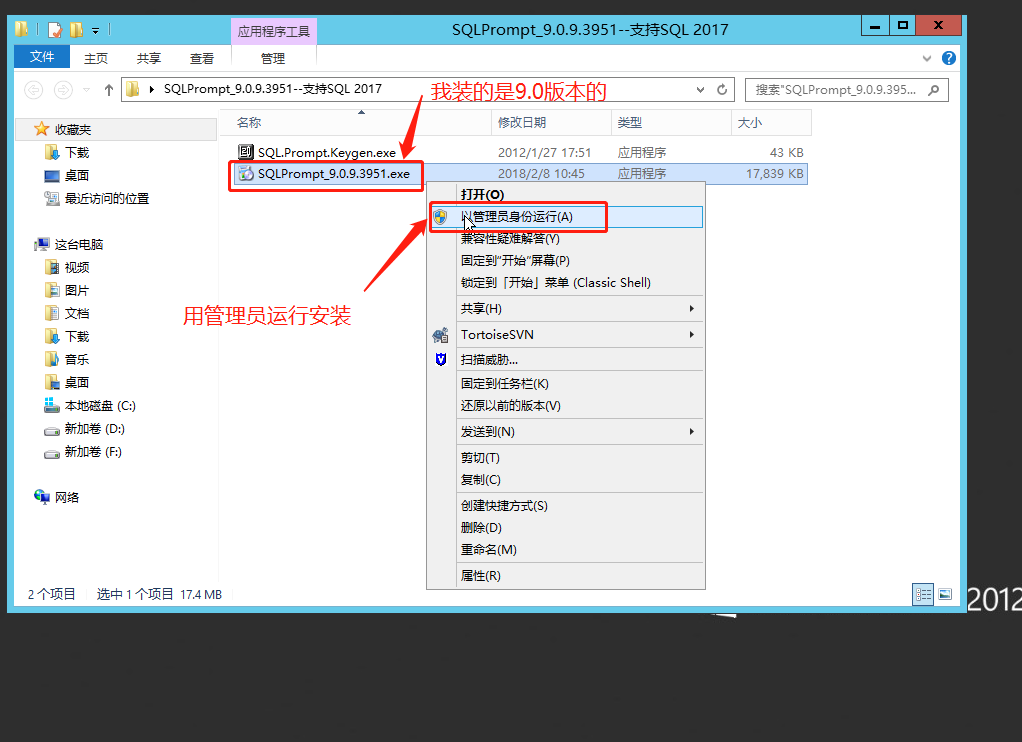The image size is (1022, 742).
Task: Choose 扫描威胁... from context menu
Action: pyautogui.click(x=566, y=359)
